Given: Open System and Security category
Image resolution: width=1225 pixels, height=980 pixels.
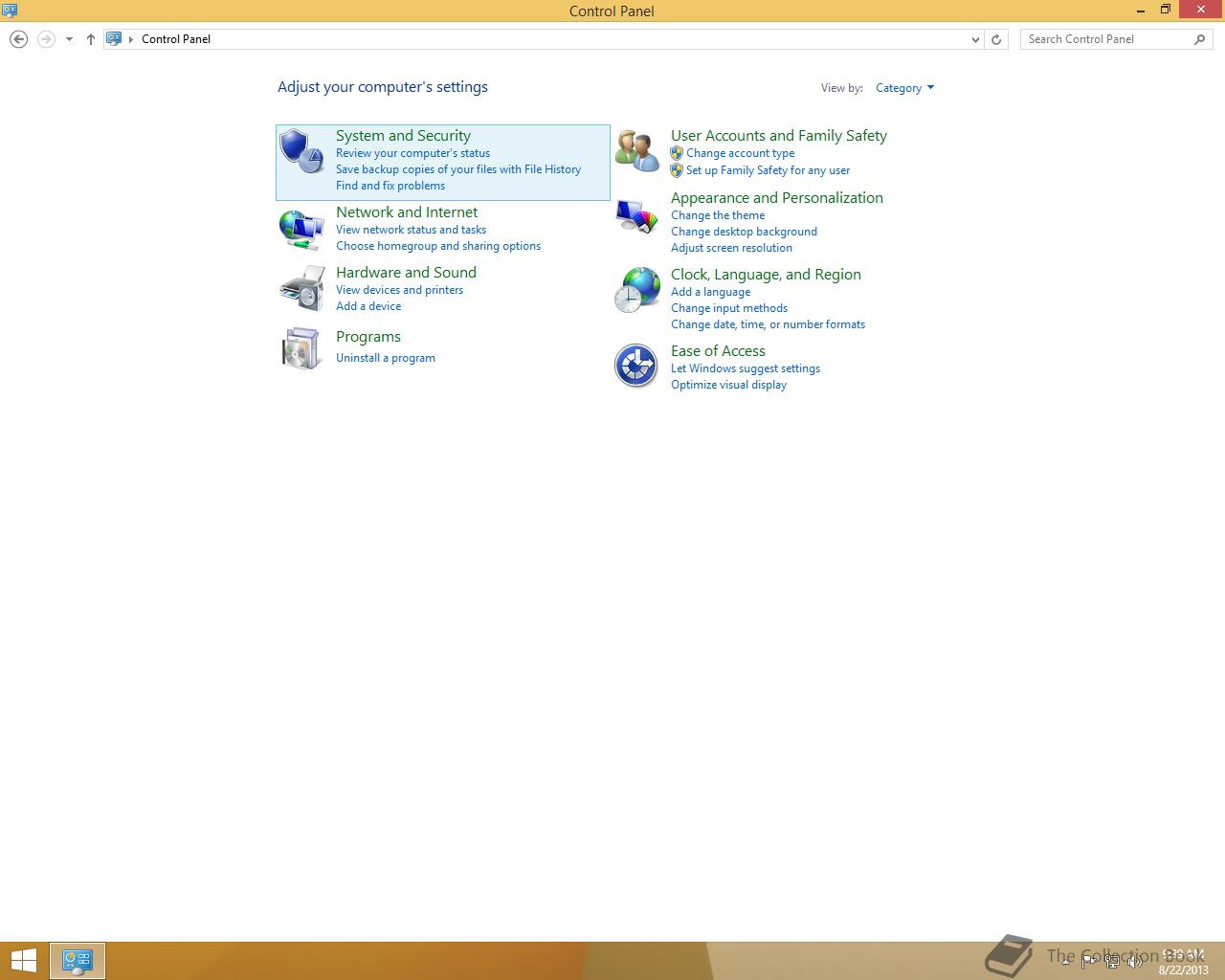Looking at the screenshot, I should point(403,136).
